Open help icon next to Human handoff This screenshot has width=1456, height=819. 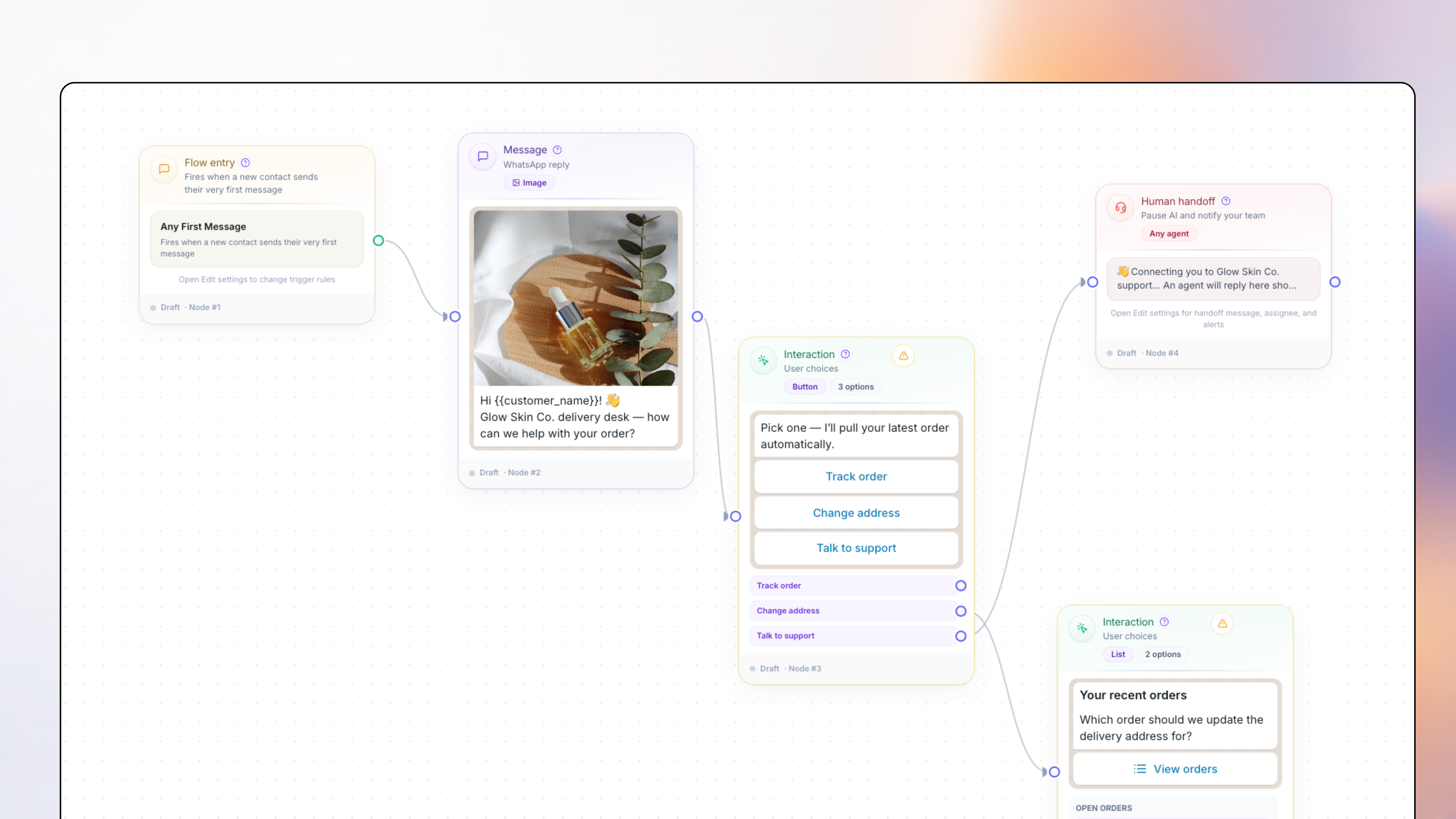coord(1225,201)
